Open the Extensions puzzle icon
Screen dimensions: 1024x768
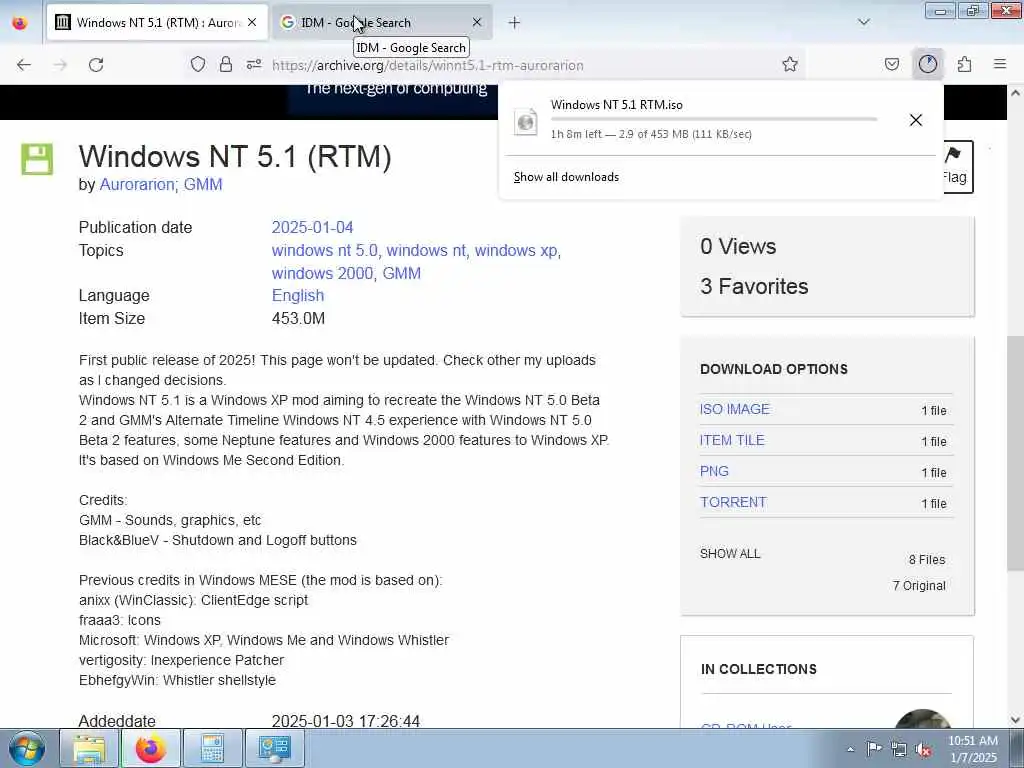[965, 64]
